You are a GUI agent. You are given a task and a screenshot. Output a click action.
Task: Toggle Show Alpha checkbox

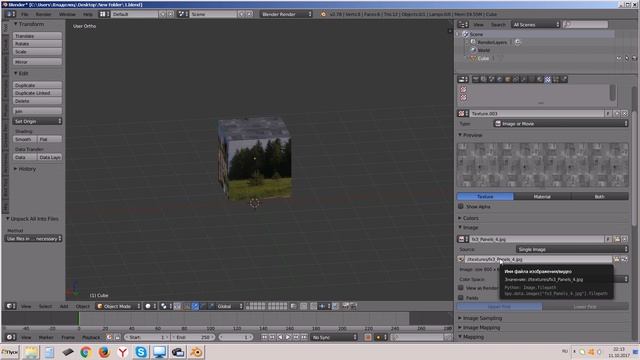pyautogui.click(x=461, y=207)
